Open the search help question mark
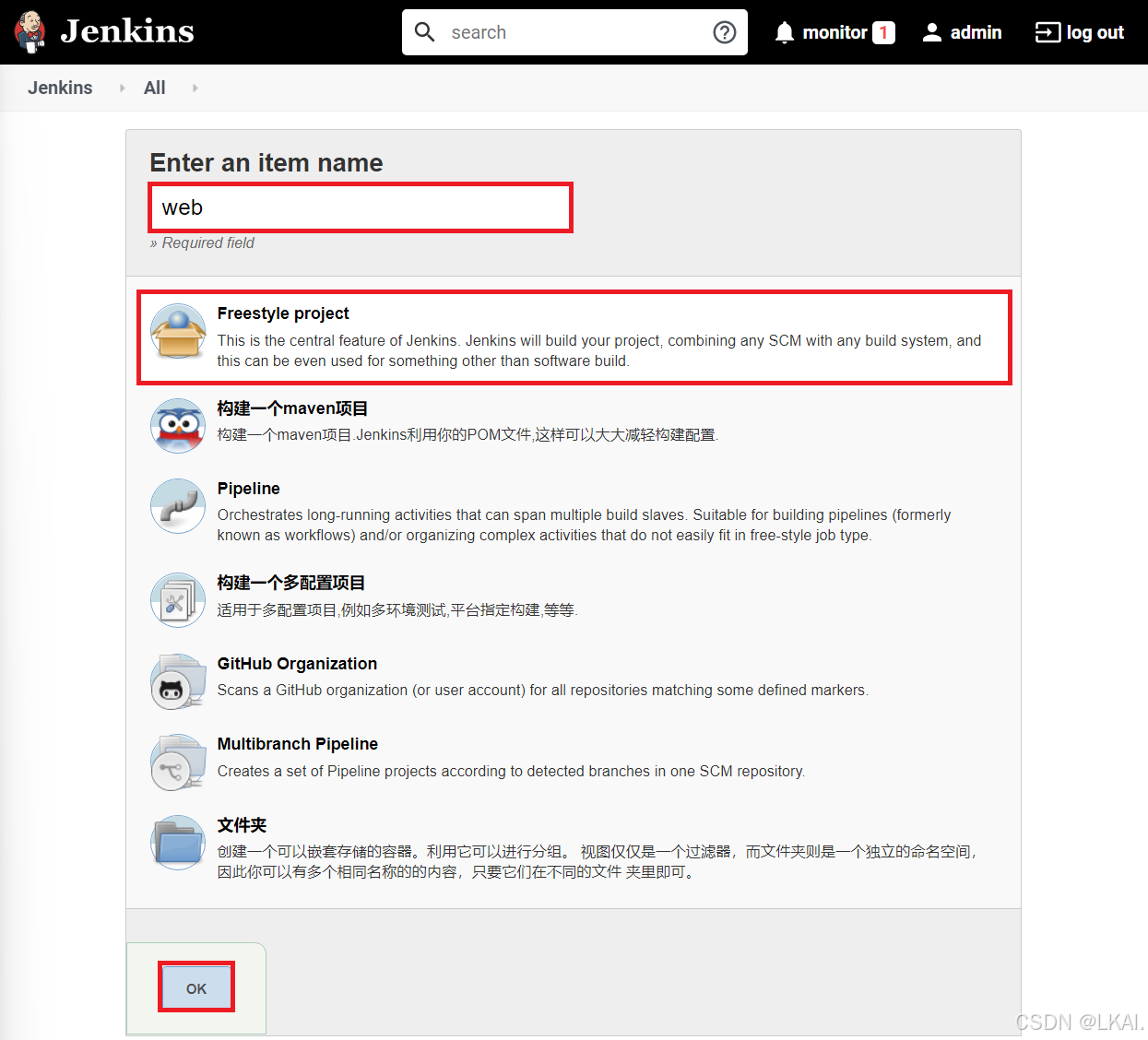The image size is (1148, 1040). coord(725,31)
